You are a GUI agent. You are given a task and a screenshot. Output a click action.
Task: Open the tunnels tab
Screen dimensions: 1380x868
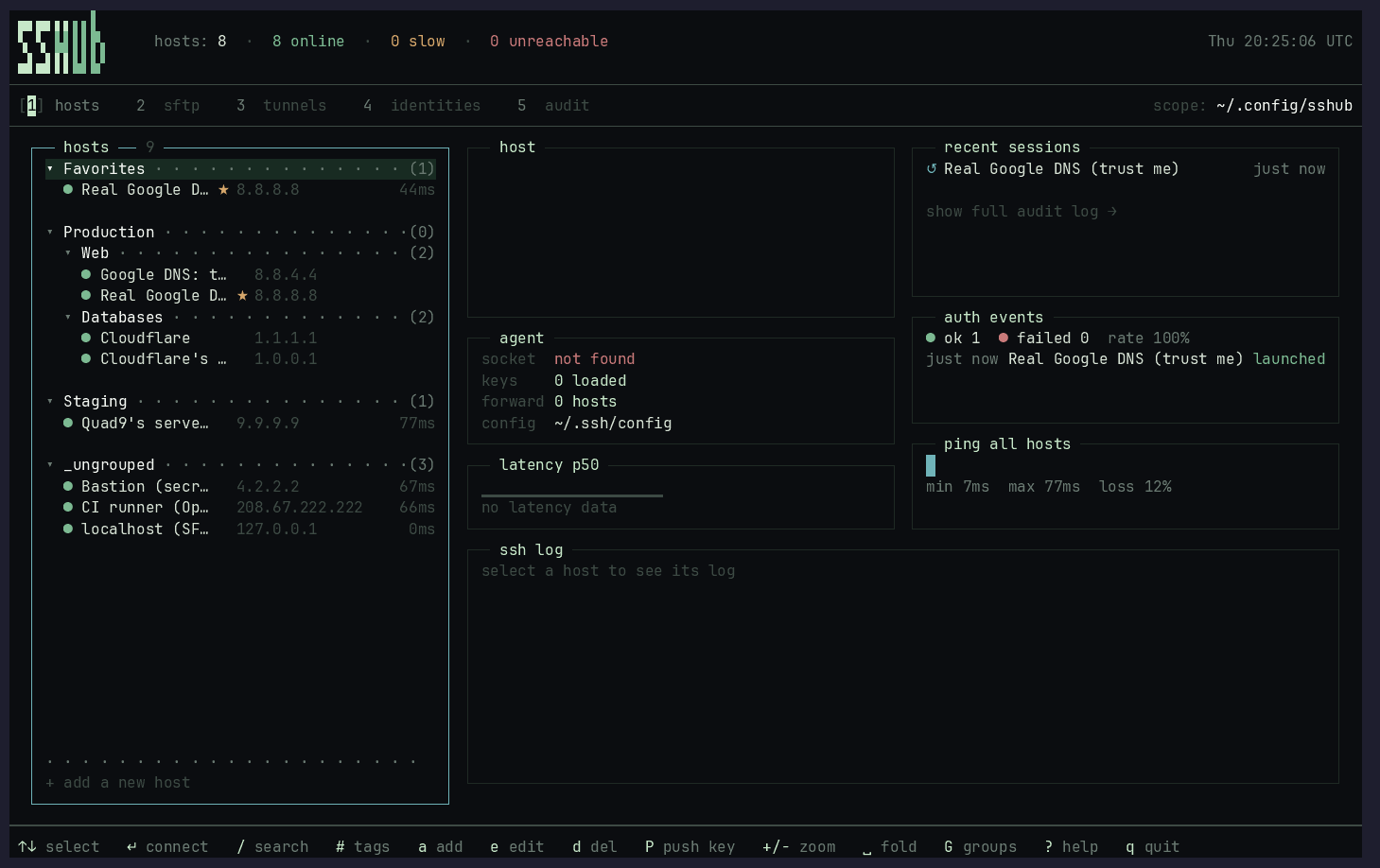pos(281,106)
